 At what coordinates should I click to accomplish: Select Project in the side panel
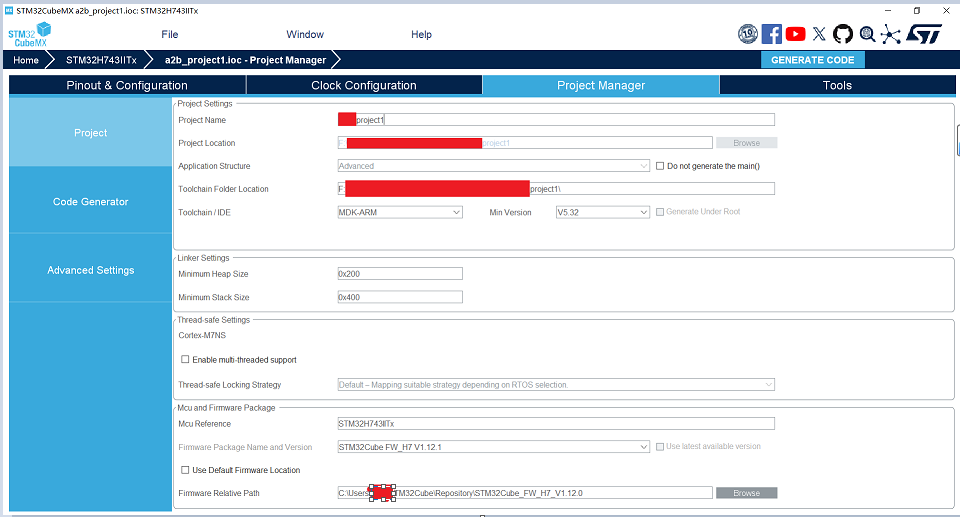coord(91,132)
